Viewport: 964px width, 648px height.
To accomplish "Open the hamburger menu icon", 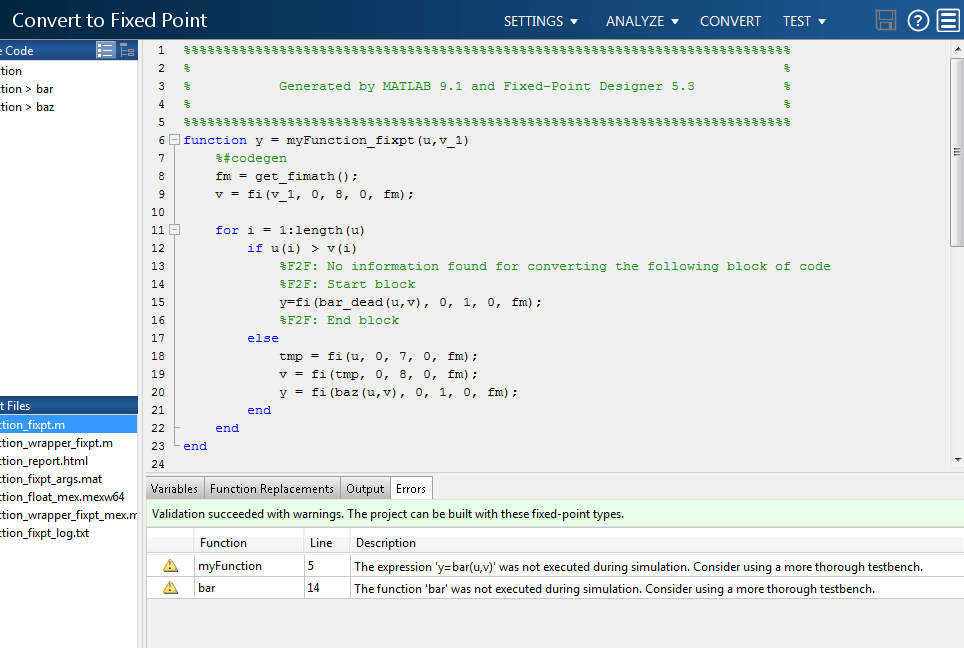I will coord(948,21).
